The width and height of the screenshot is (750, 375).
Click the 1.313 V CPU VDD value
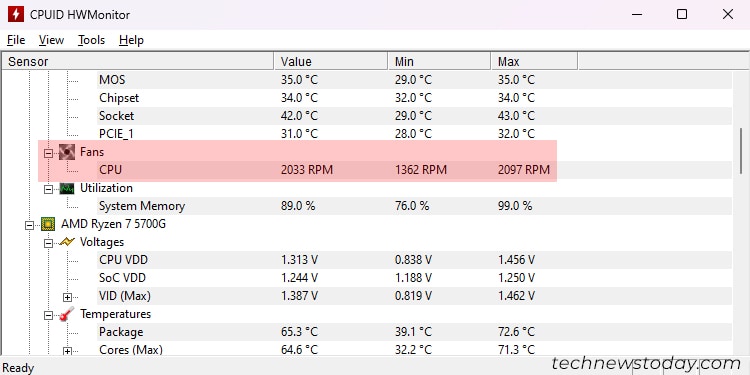tap(299, 260)
